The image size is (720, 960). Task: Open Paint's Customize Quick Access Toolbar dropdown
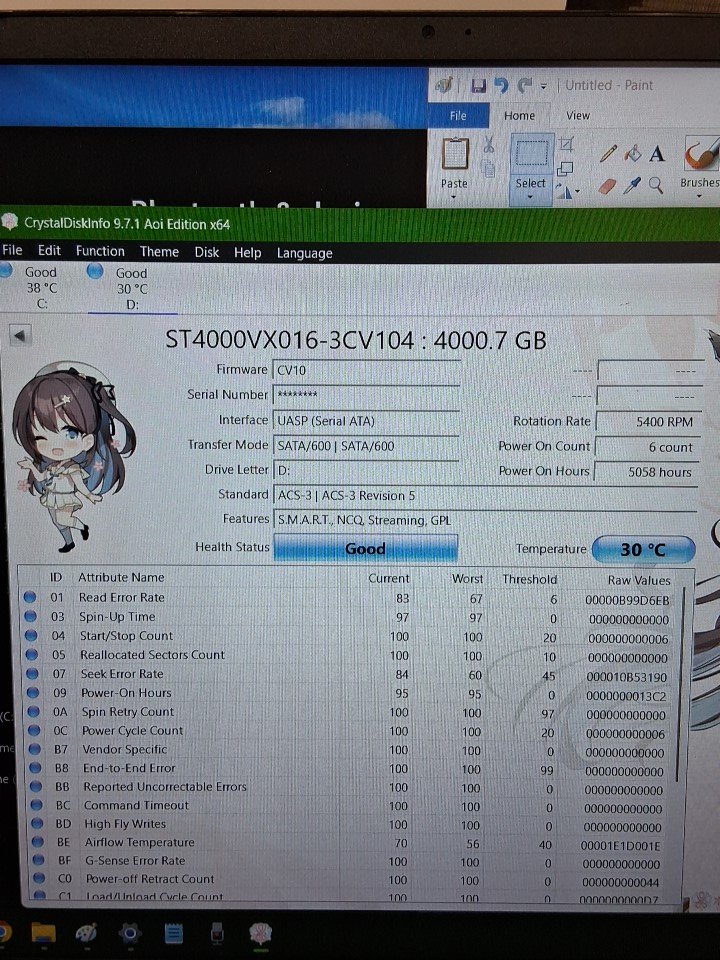[x=544, y=86]
